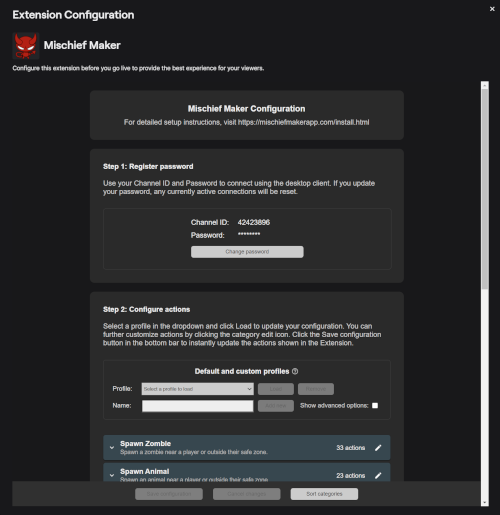
Task: Click the Mischief Maker devil logo icon
Action: point(26,46)
